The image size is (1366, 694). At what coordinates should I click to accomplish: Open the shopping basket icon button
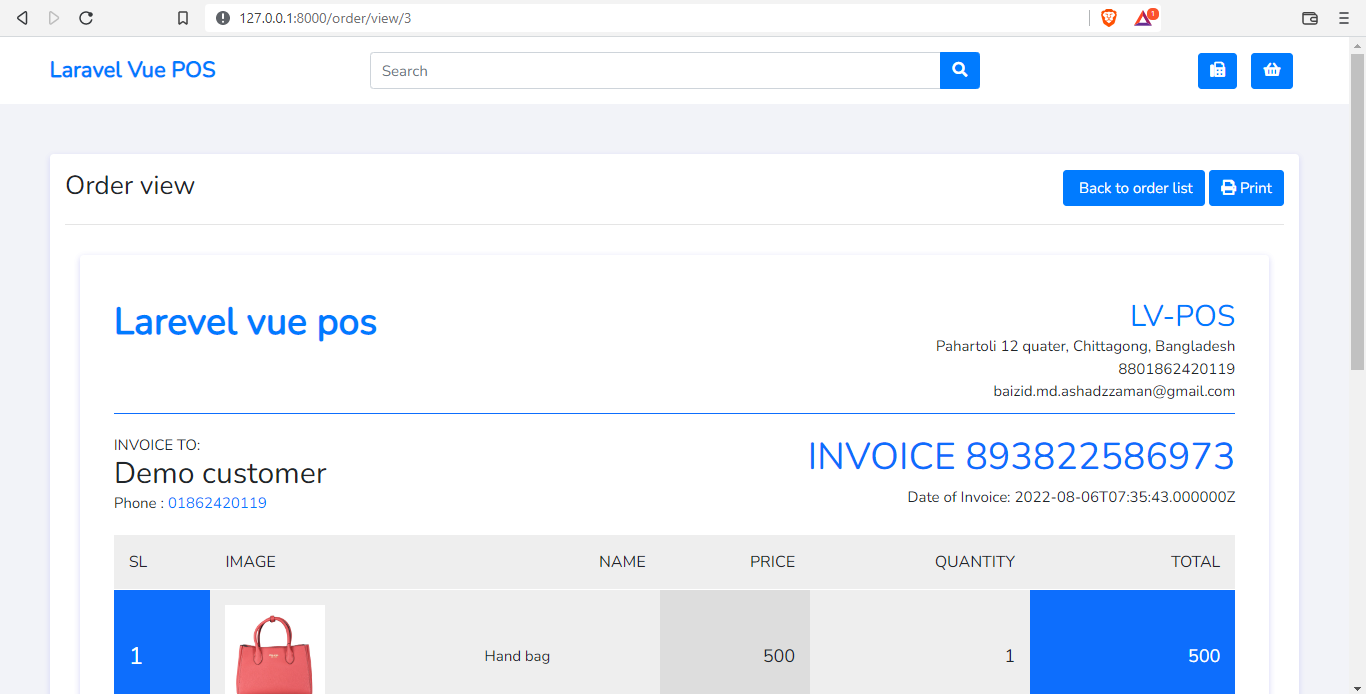(1272, 71)
